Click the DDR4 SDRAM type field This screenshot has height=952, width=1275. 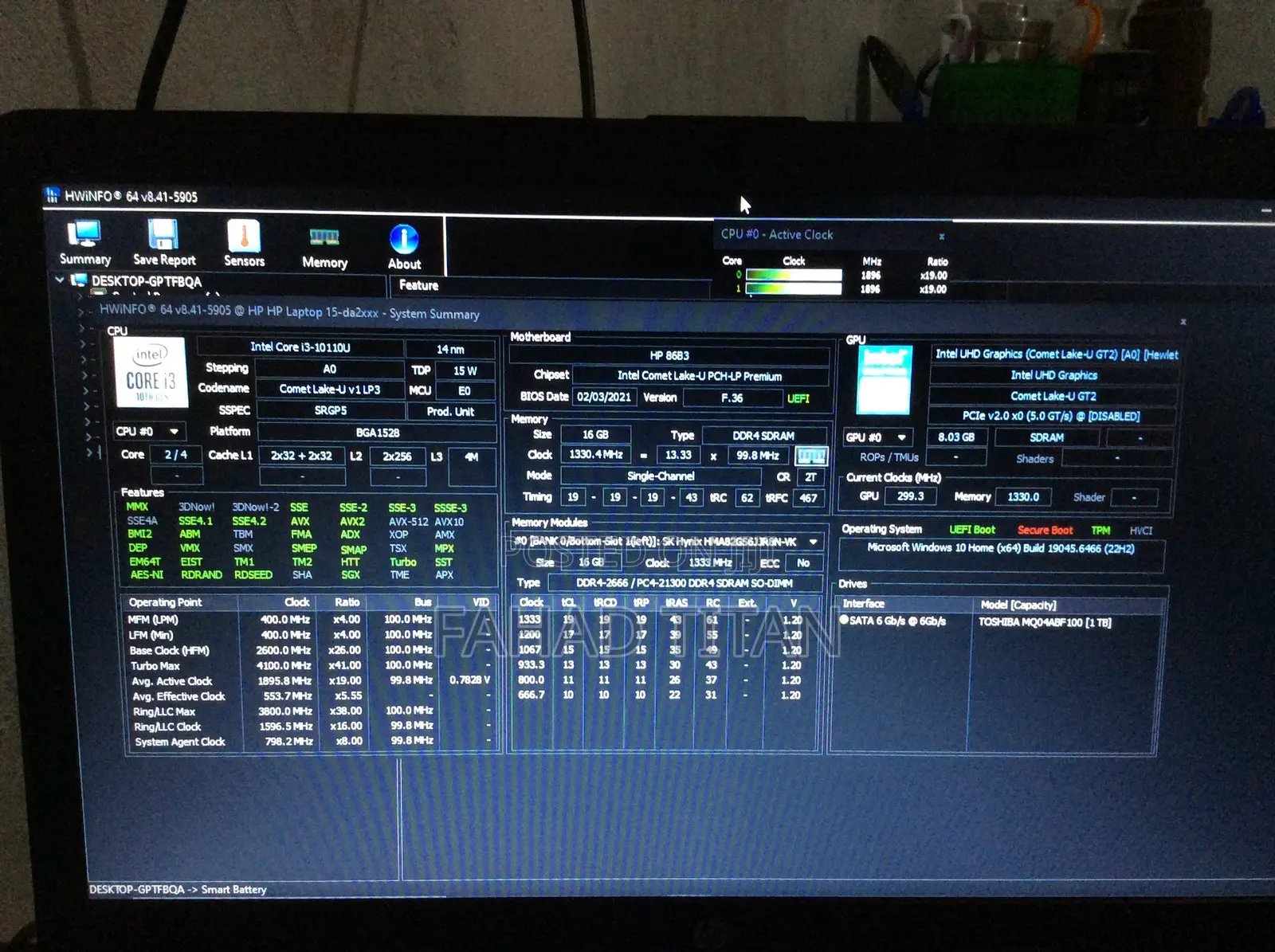click(763, 436)
